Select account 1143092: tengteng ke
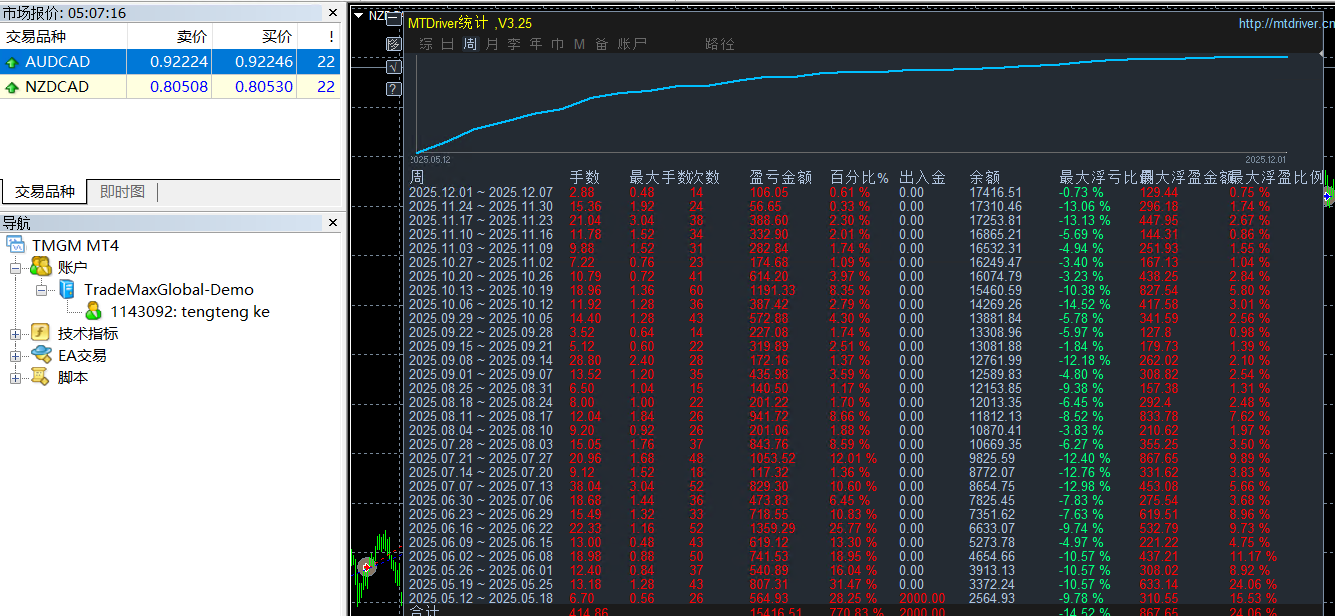 click(x=190, y=311)
